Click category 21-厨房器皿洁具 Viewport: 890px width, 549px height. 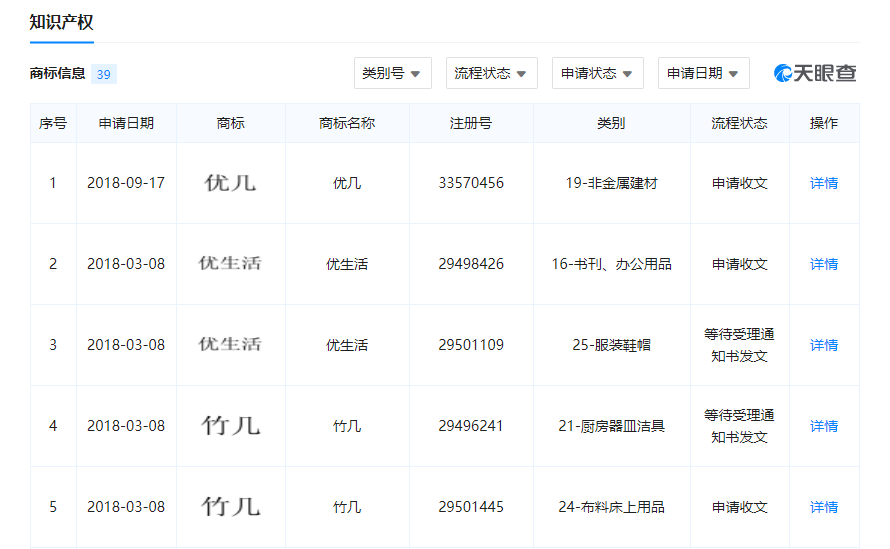[611, 426]
